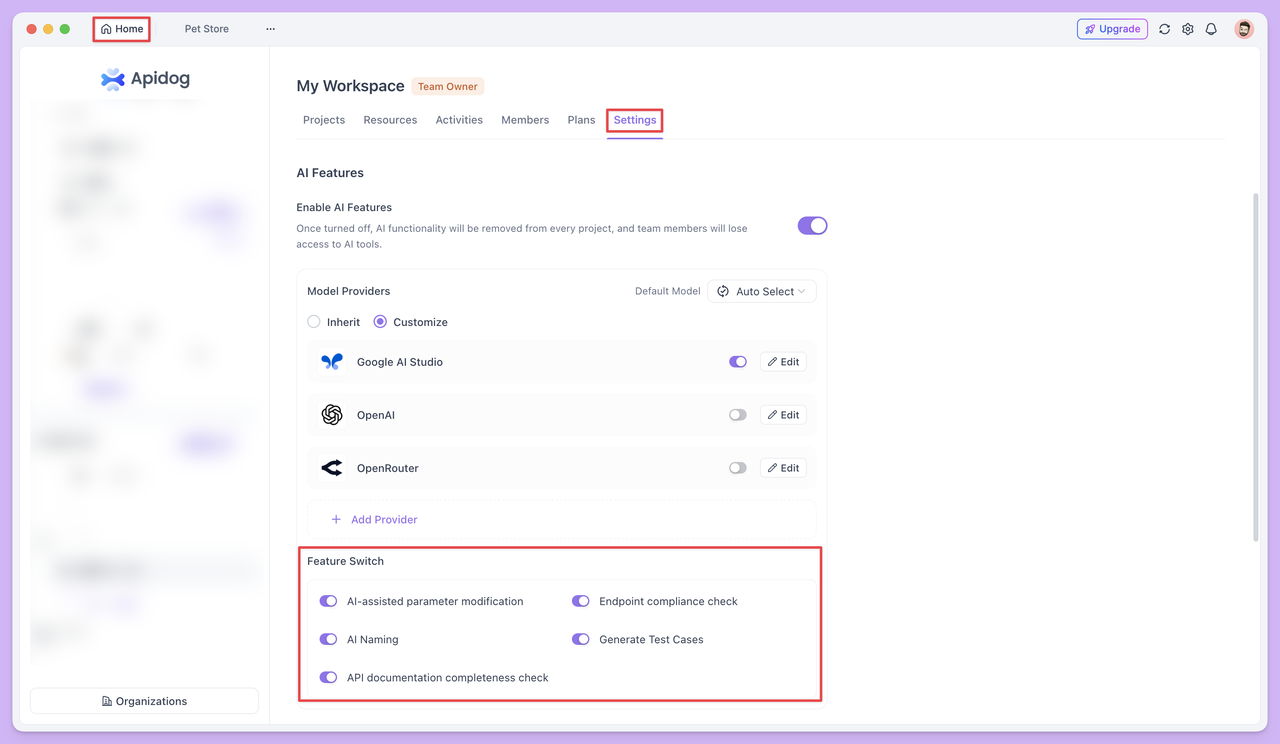Image resolution: width=1280 pixels, height=744 pixels.
Task: Click the Upgrade button
Action: 1112,29
